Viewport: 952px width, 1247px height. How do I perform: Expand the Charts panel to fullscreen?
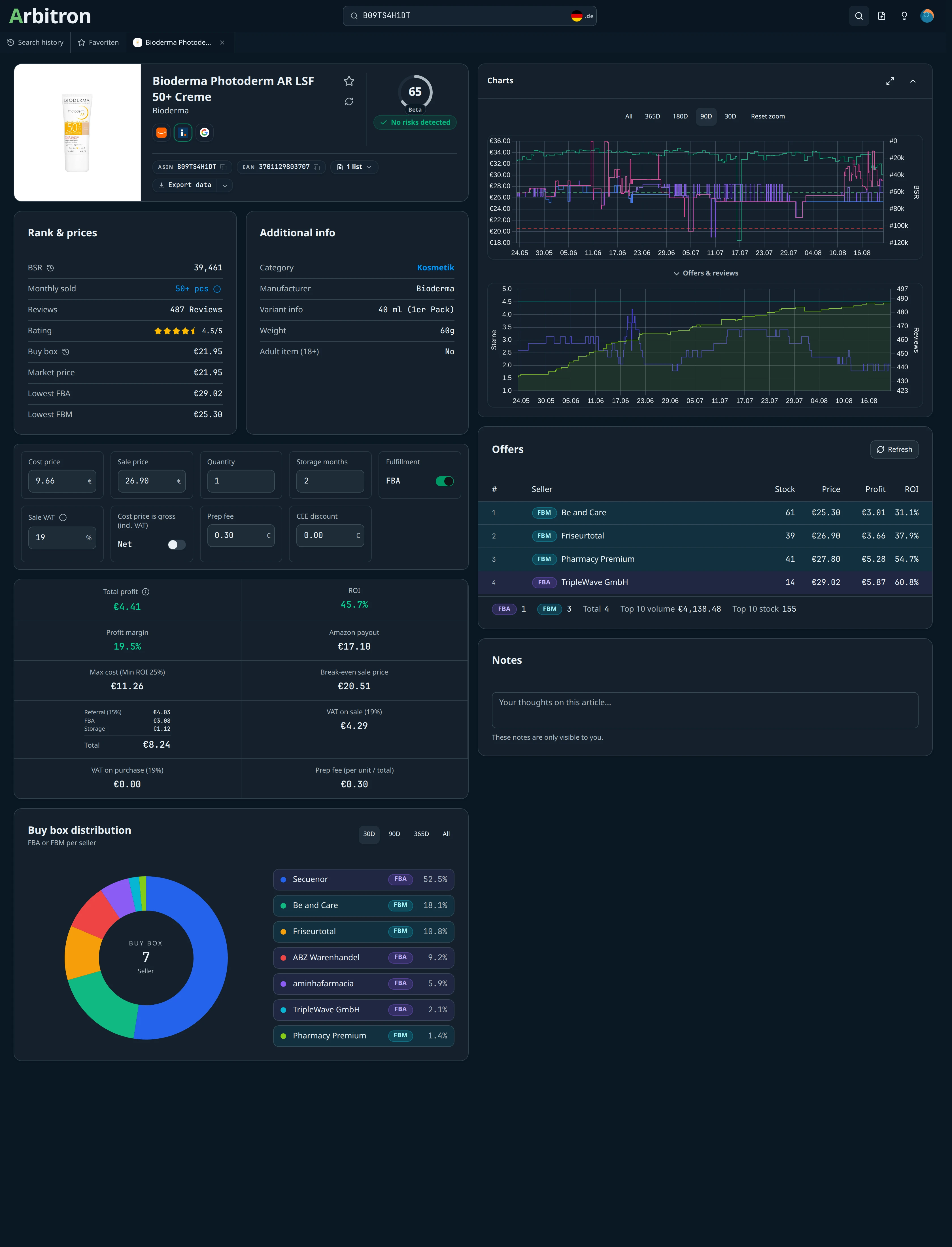pyautogui.click(x=890, y=81)
